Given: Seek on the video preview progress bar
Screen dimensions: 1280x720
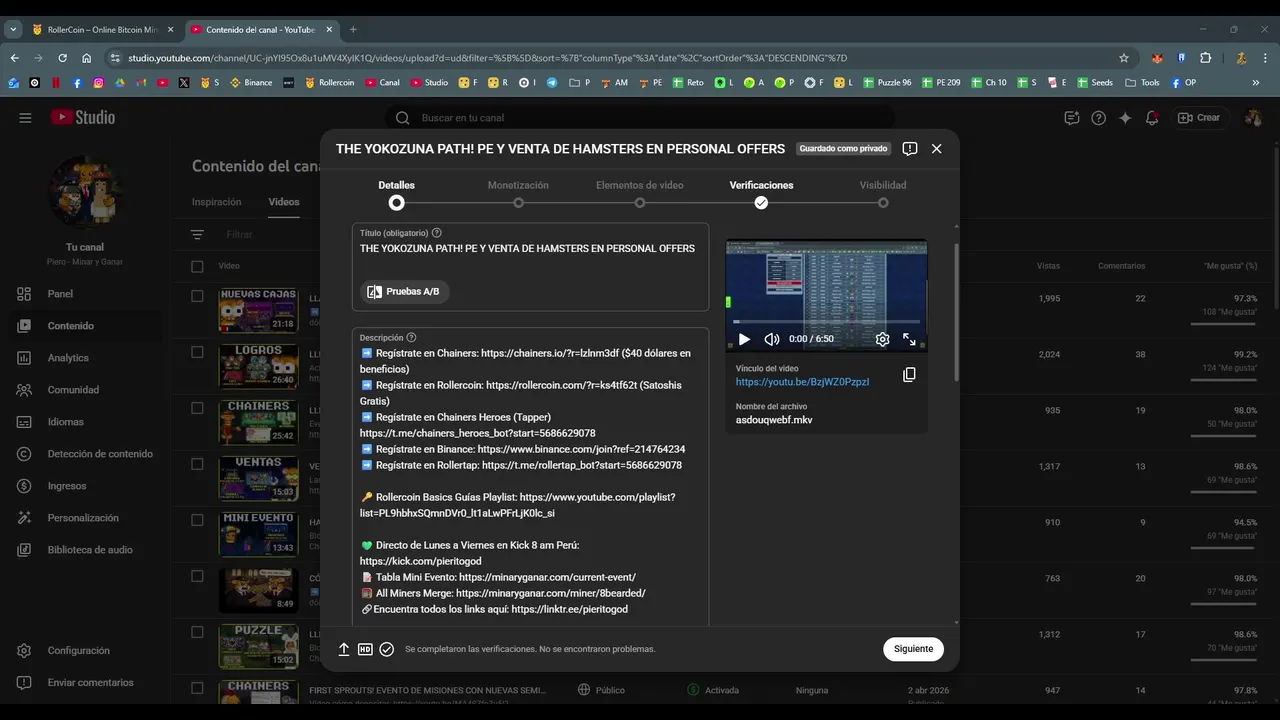Looking at the screenshot, I should pos(826,322).
